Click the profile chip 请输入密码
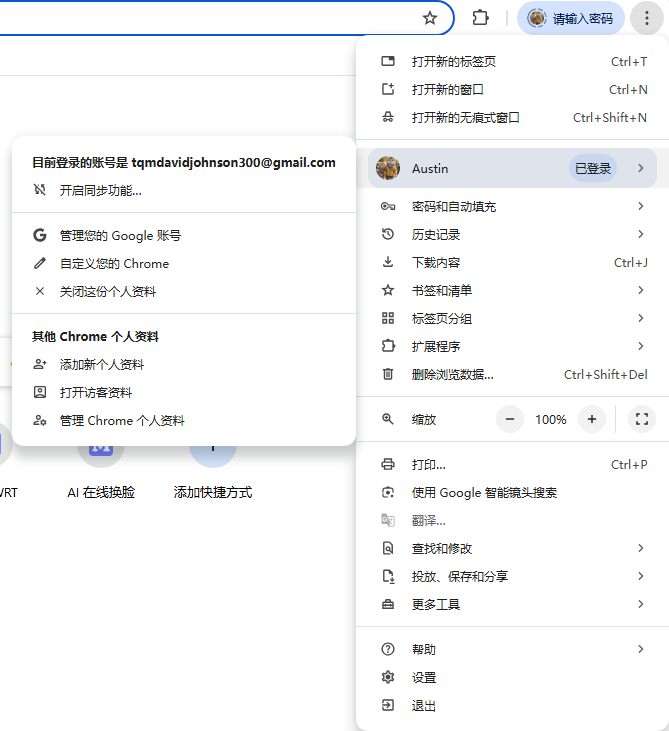Viewport: 669px width, 731px height. point(571,18)
